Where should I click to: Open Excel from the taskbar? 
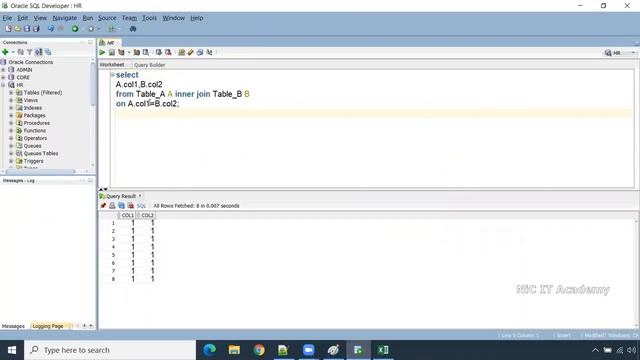tap(383, 350)
